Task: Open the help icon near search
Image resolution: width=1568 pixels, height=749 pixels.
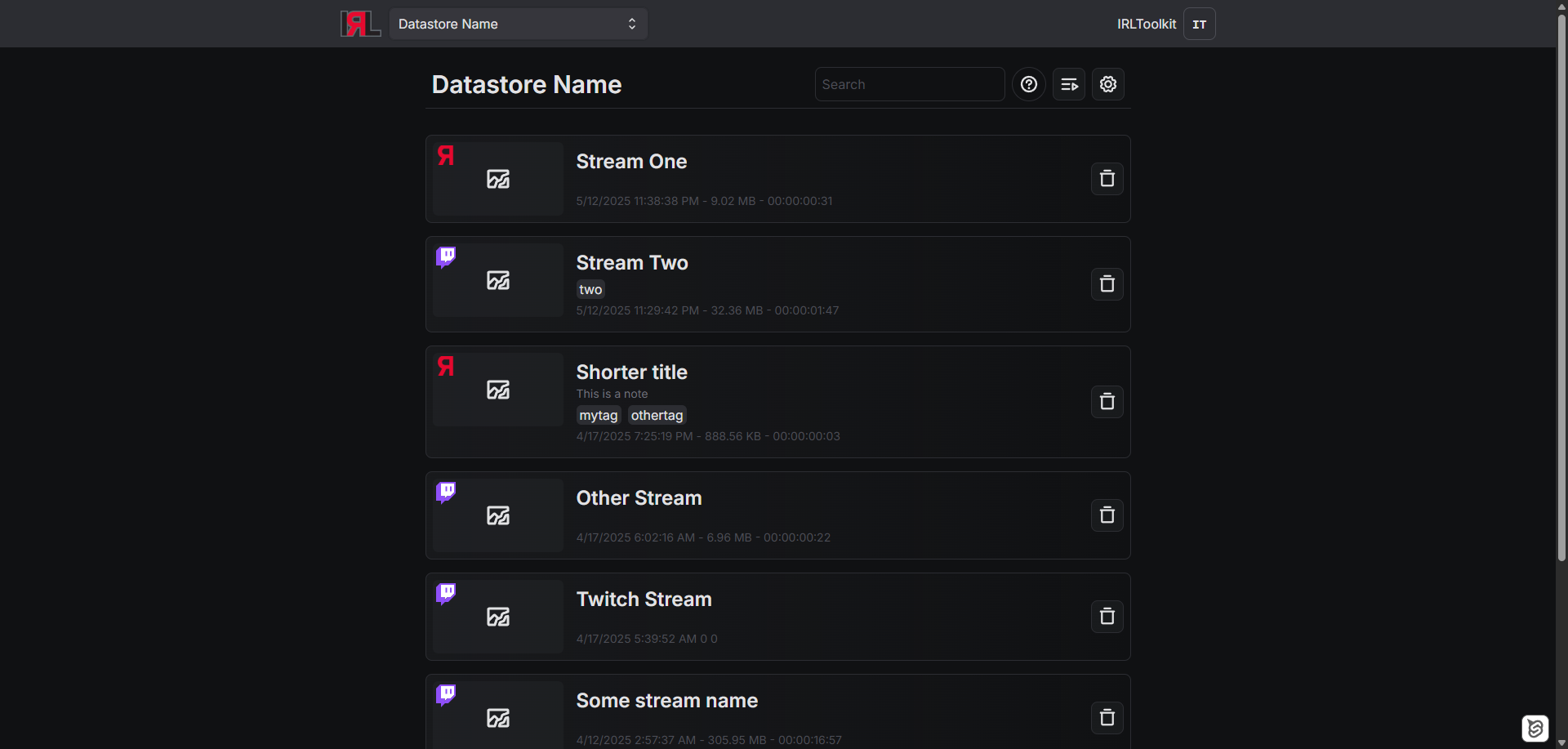Action: click(1028, 84)
